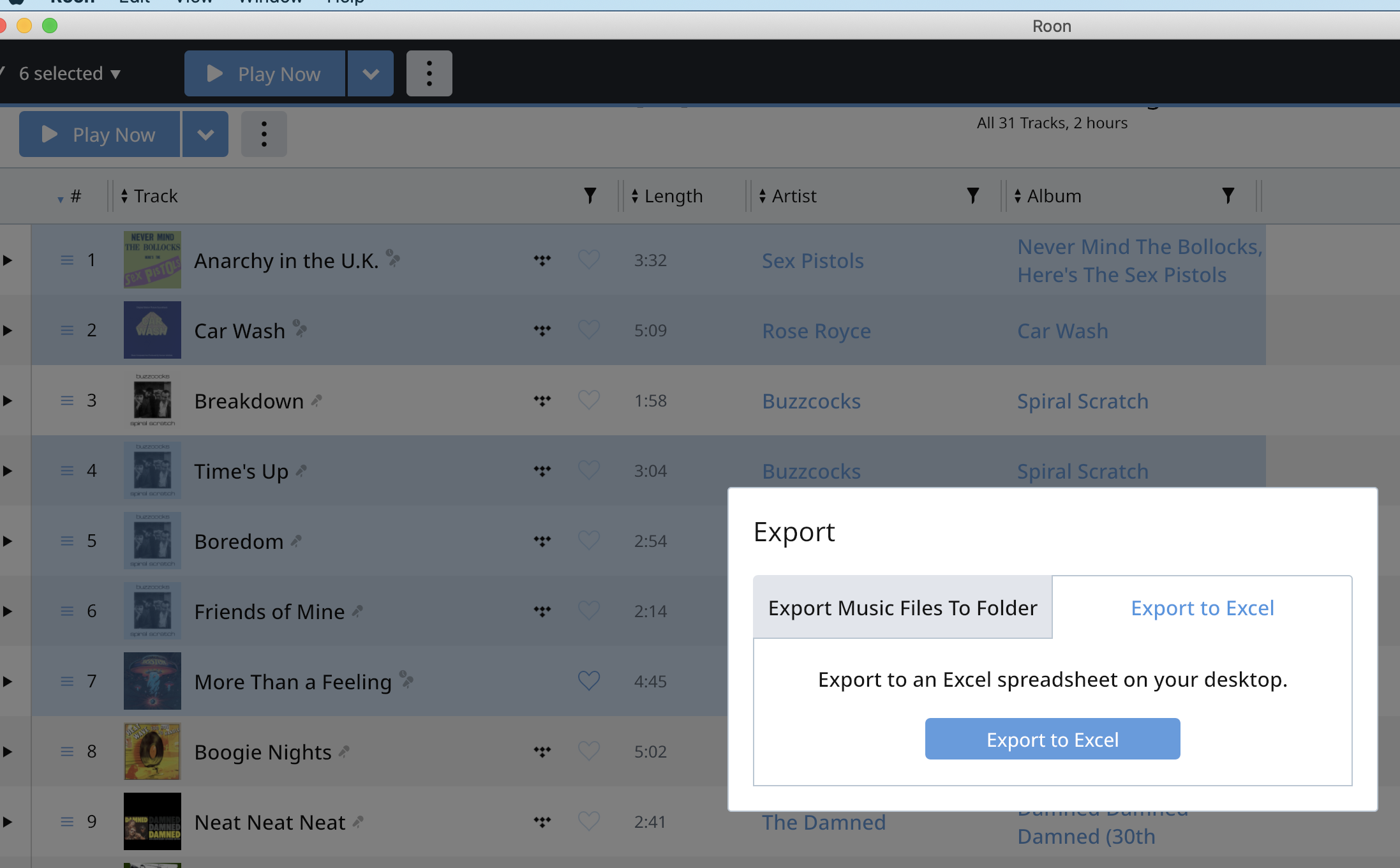Expand row arrow for Anarchy in the U.K.
This screenshot has height=868, width=1400.
coord(8,260)
